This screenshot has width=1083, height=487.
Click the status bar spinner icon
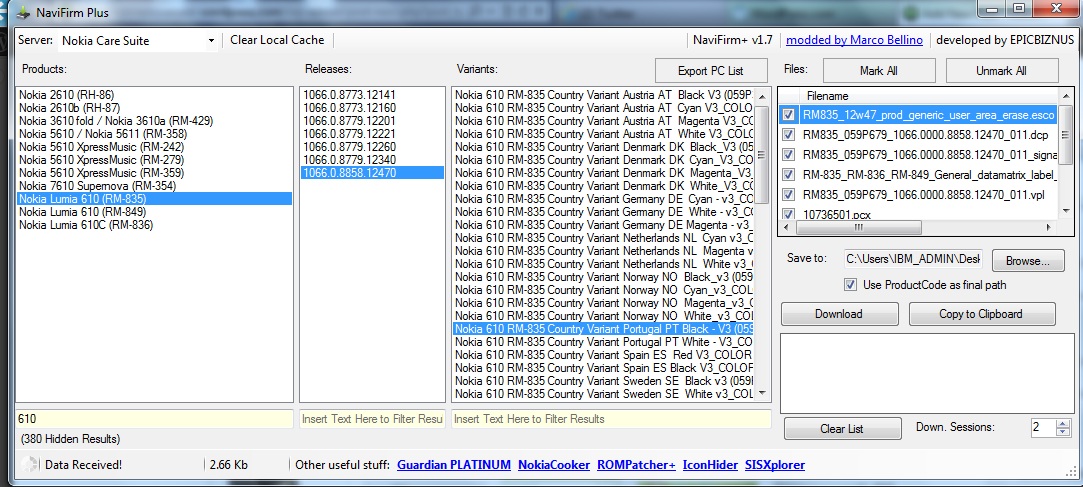tap(29, 465)
